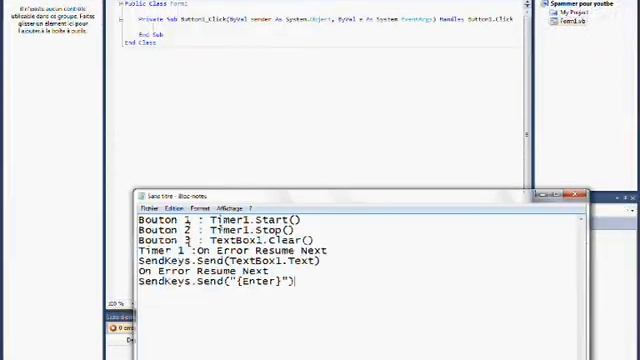
Task: Close the Visual Studio panel behind Notepad
Action: coord(633,198)
